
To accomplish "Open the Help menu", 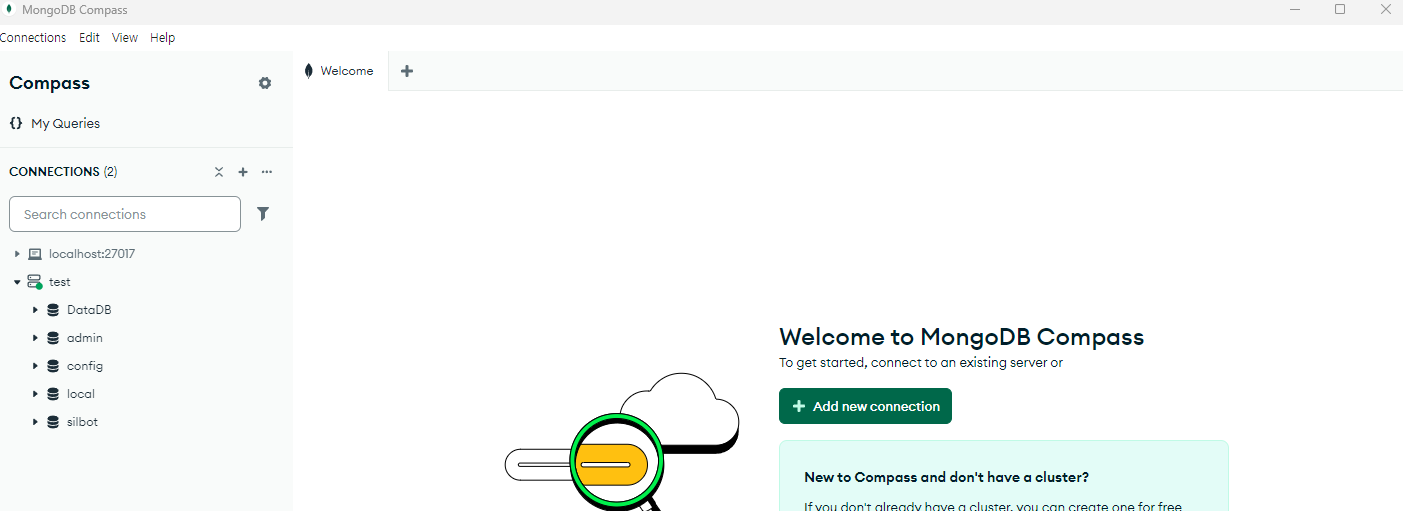I will point(162,38).
